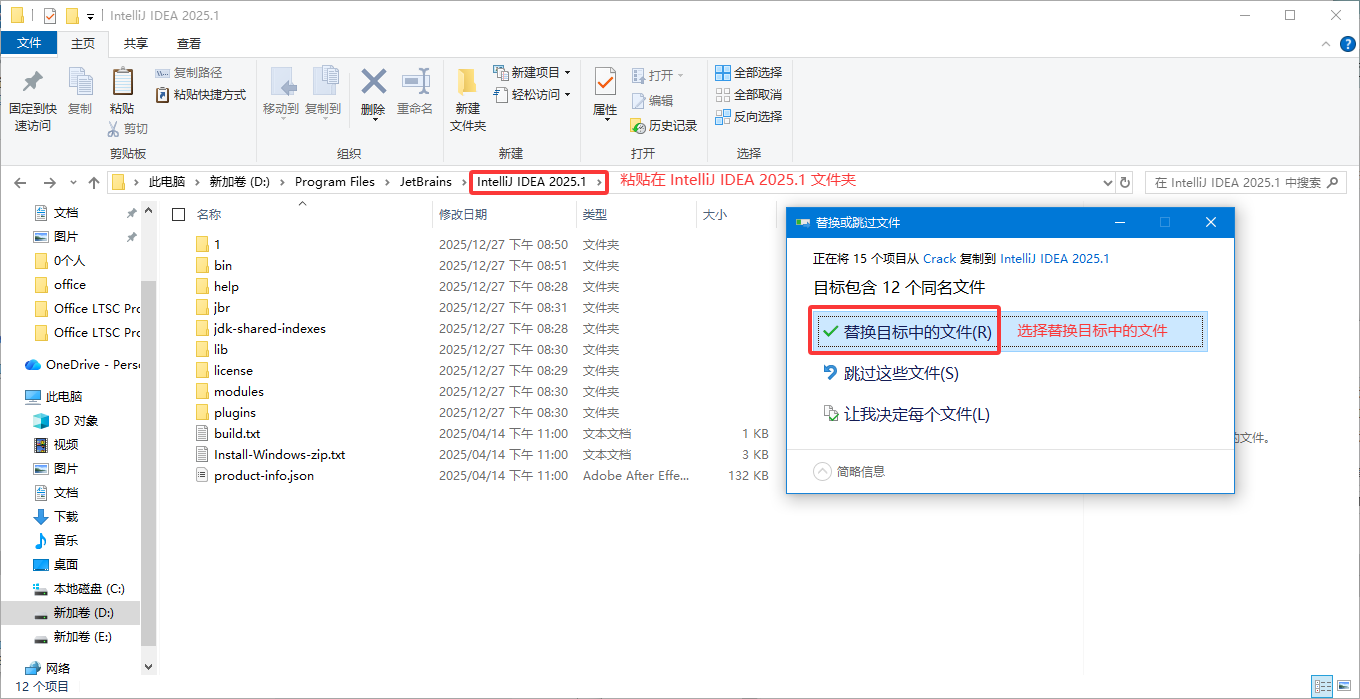Click Invert selection (反向选择)
Image resolution: width=1360 pixels, height=699 pixels.
[x=749, y=117]
